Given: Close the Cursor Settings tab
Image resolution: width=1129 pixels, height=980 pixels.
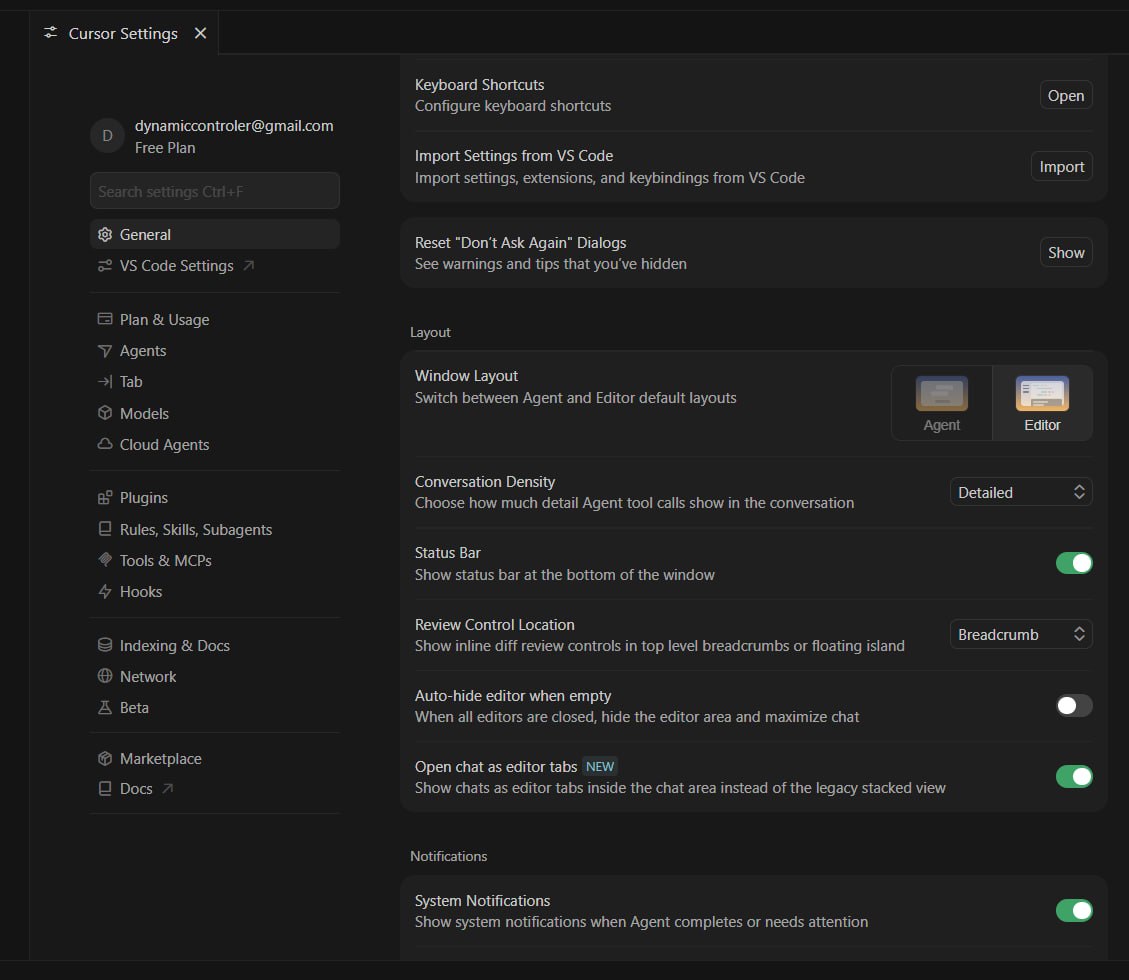Looking at the screenshot, I should click(x=201, y=33).
